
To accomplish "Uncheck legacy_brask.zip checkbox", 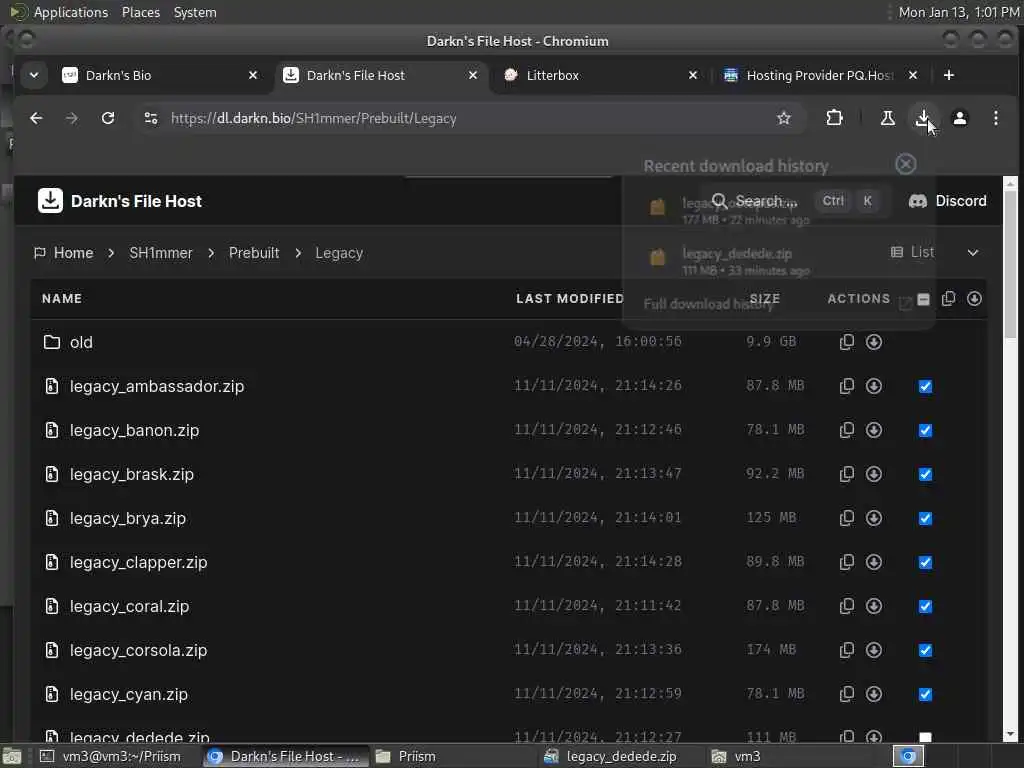I will [x=925, y=474].
